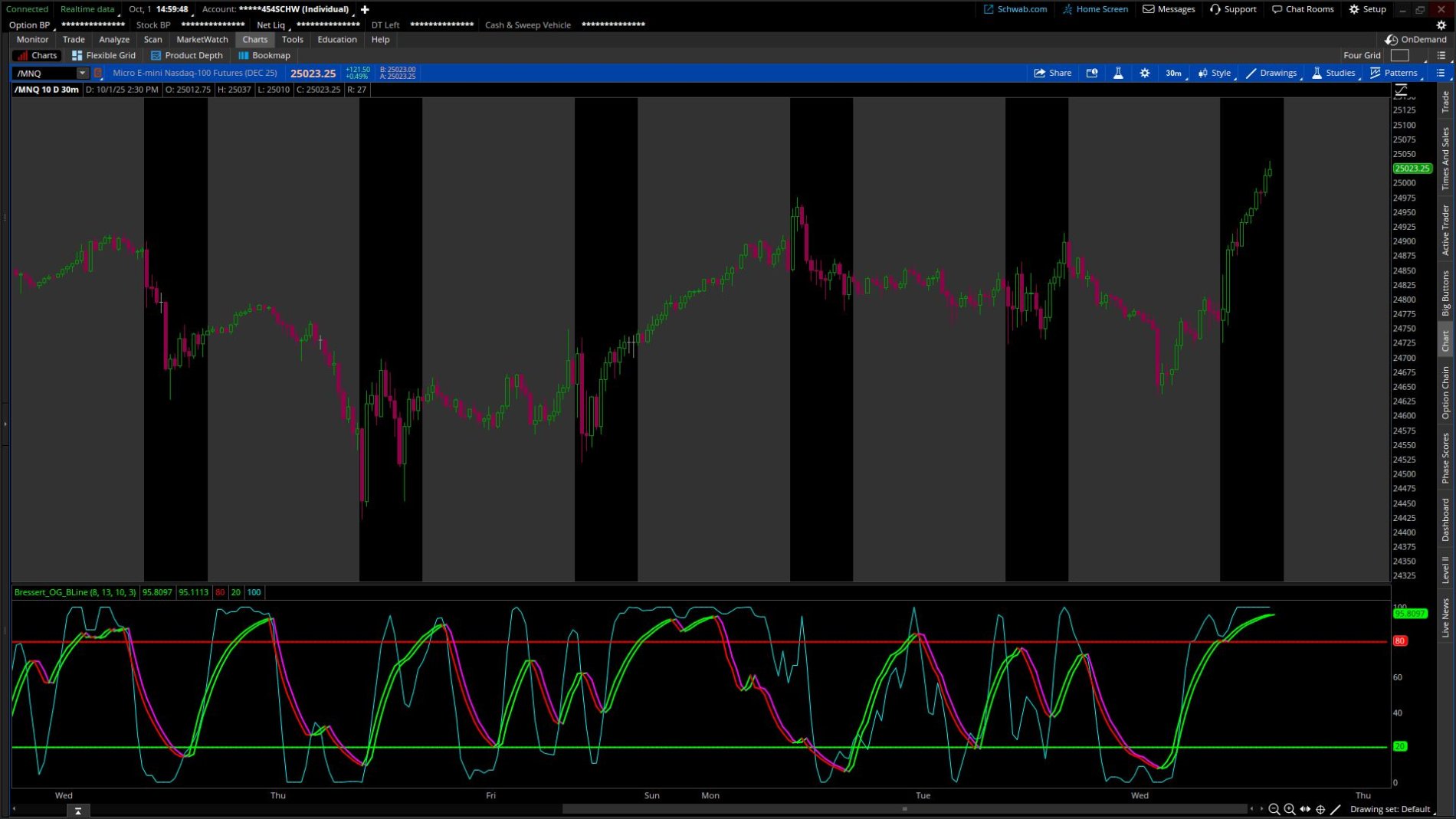Open the 30m timeframe dropdown
The width and height of the screenshot is (1456, 819).
click(1173, 73)
